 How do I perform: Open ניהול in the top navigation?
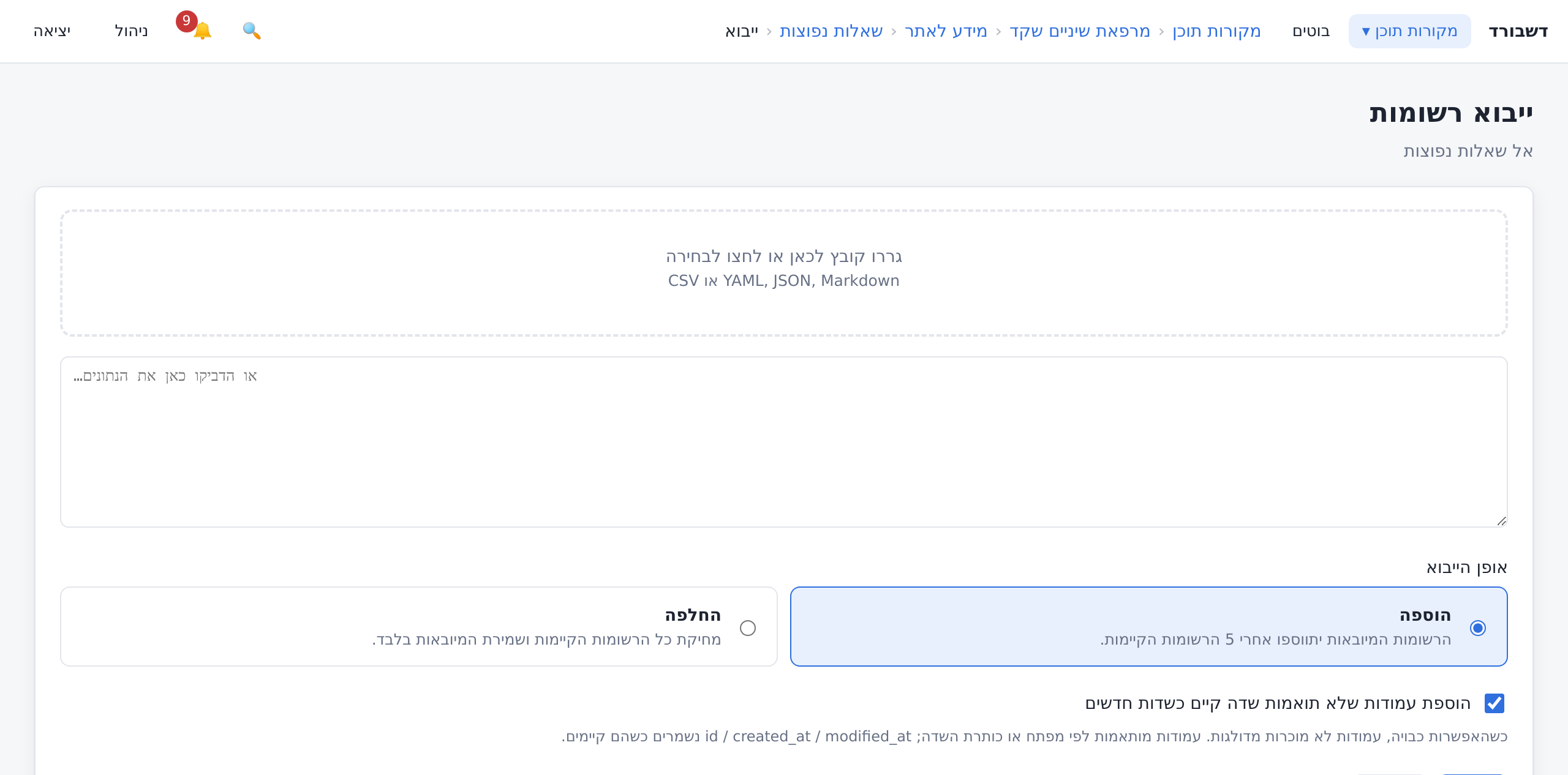coord(132,31)
